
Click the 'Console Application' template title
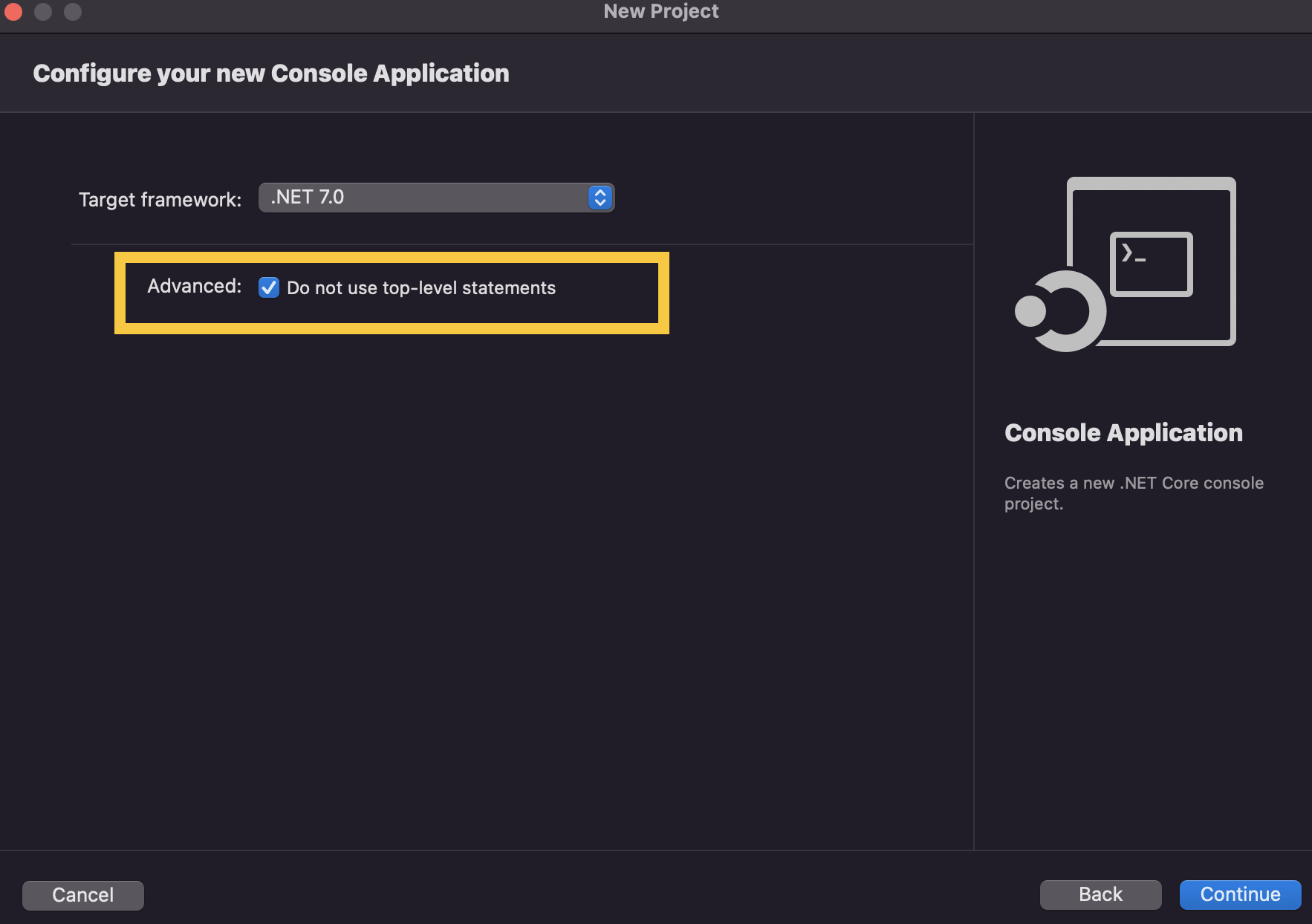[1123, 433]
